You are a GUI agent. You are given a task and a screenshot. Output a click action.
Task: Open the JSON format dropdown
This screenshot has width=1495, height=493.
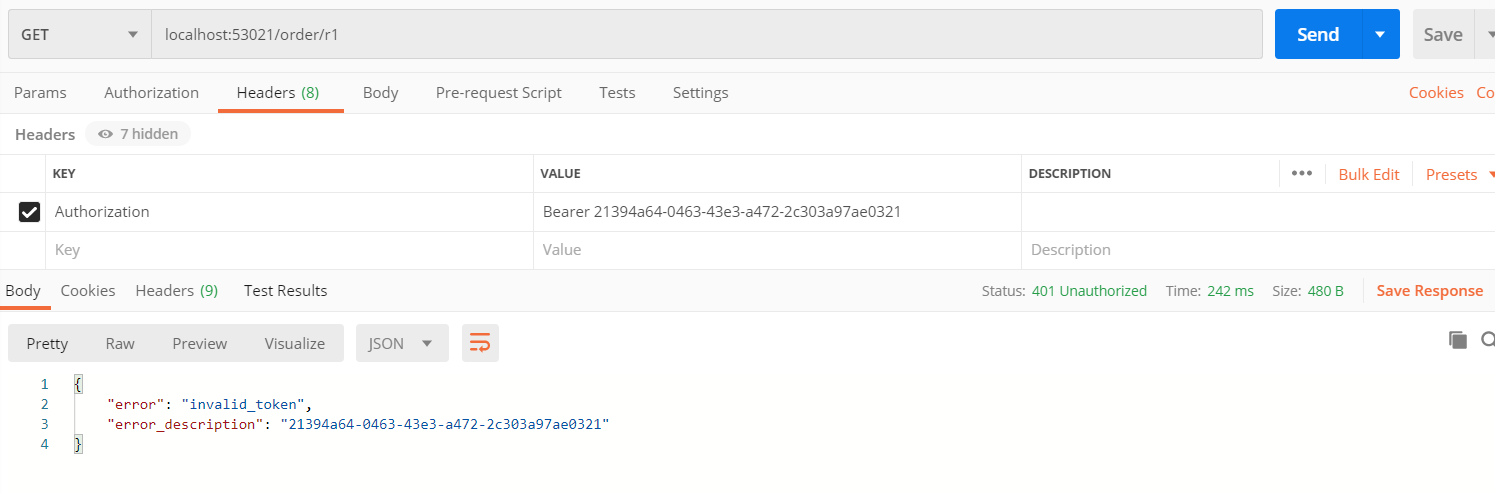pyautogui.click(x=400, y=343)
